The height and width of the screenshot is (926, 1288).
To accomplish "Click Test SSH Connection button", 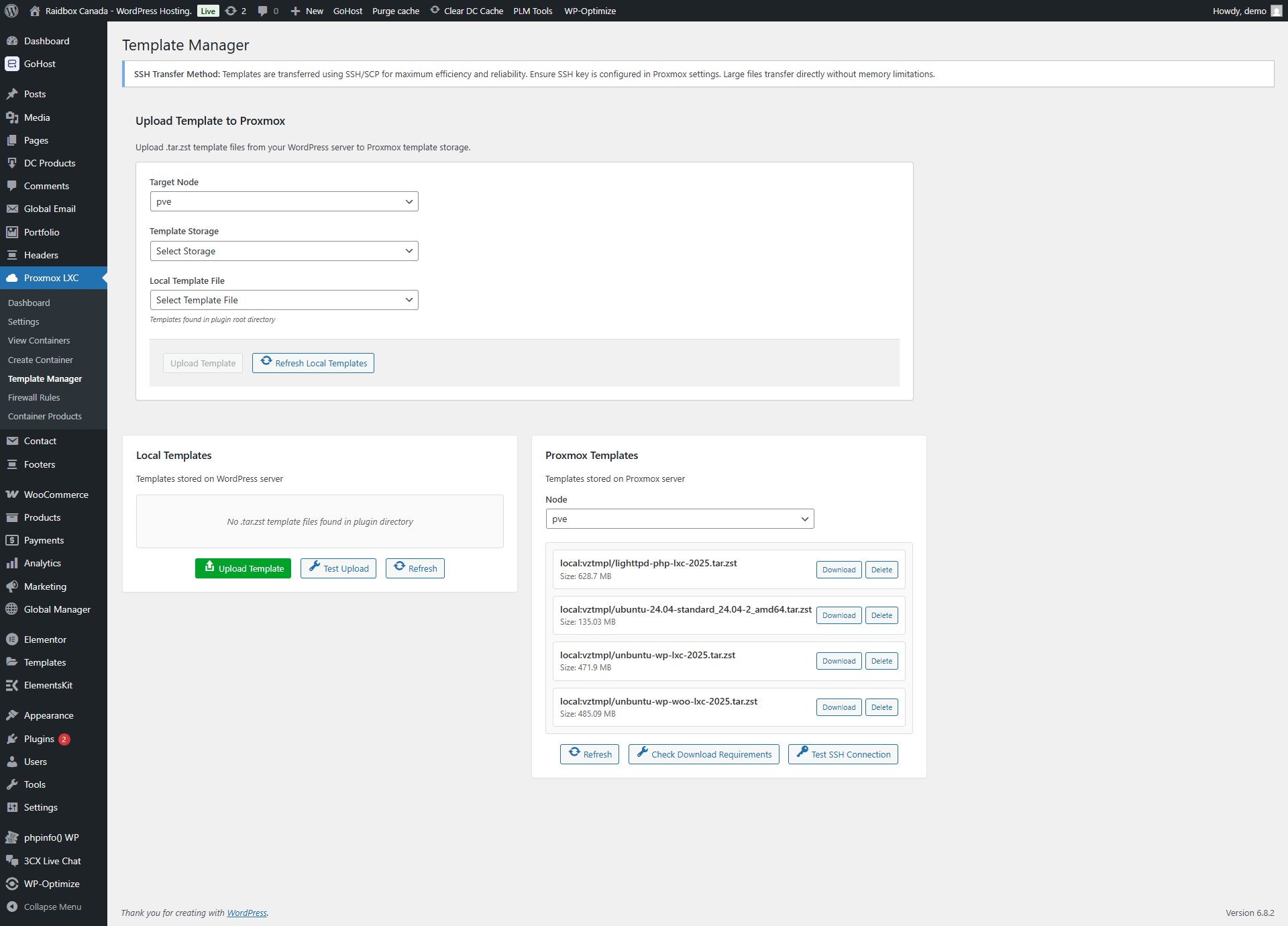I will click(x=843, y=754).
